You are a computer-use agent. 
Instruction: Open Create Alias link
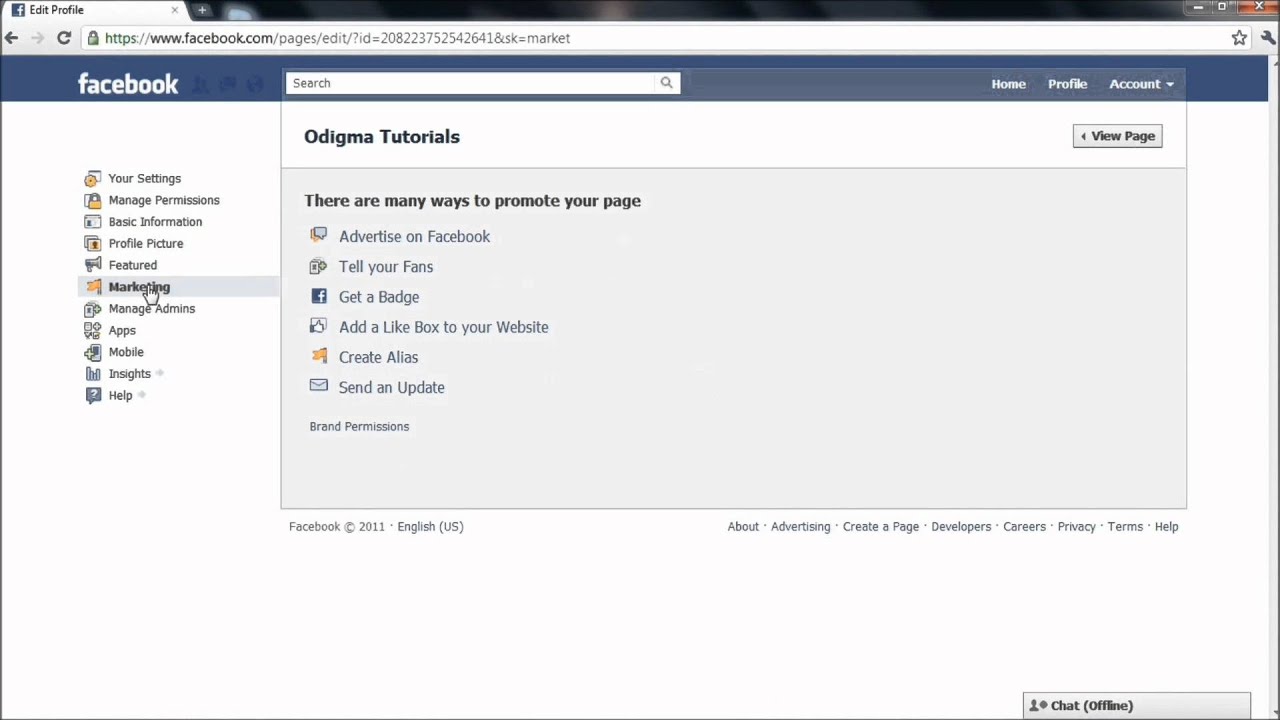pyautogui.click(x=378, y=357)
